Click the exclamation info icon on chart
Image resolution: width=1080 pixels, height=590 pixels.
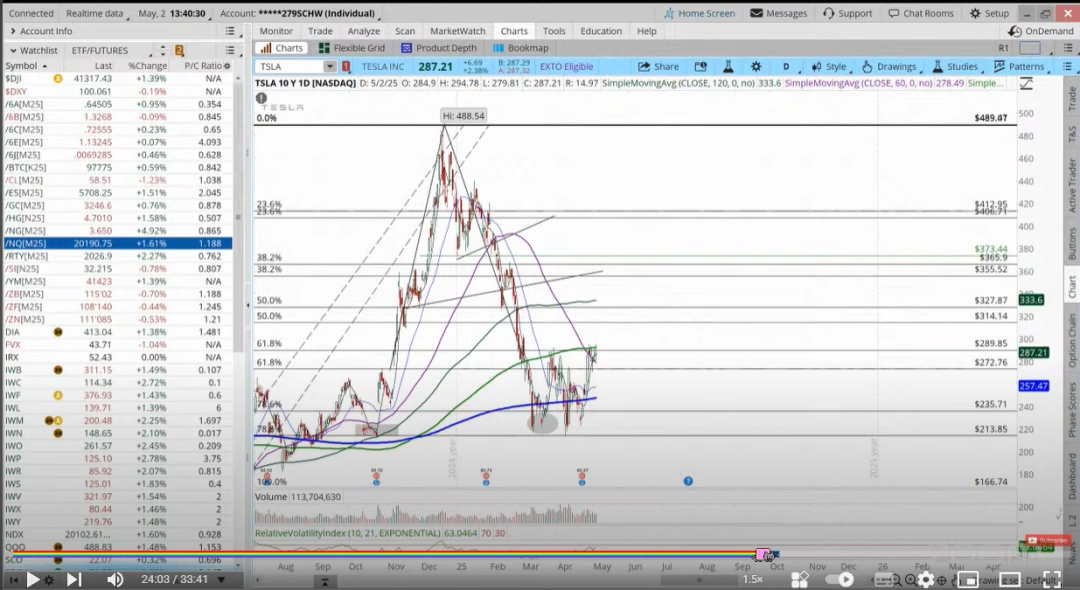coord(261,98)
